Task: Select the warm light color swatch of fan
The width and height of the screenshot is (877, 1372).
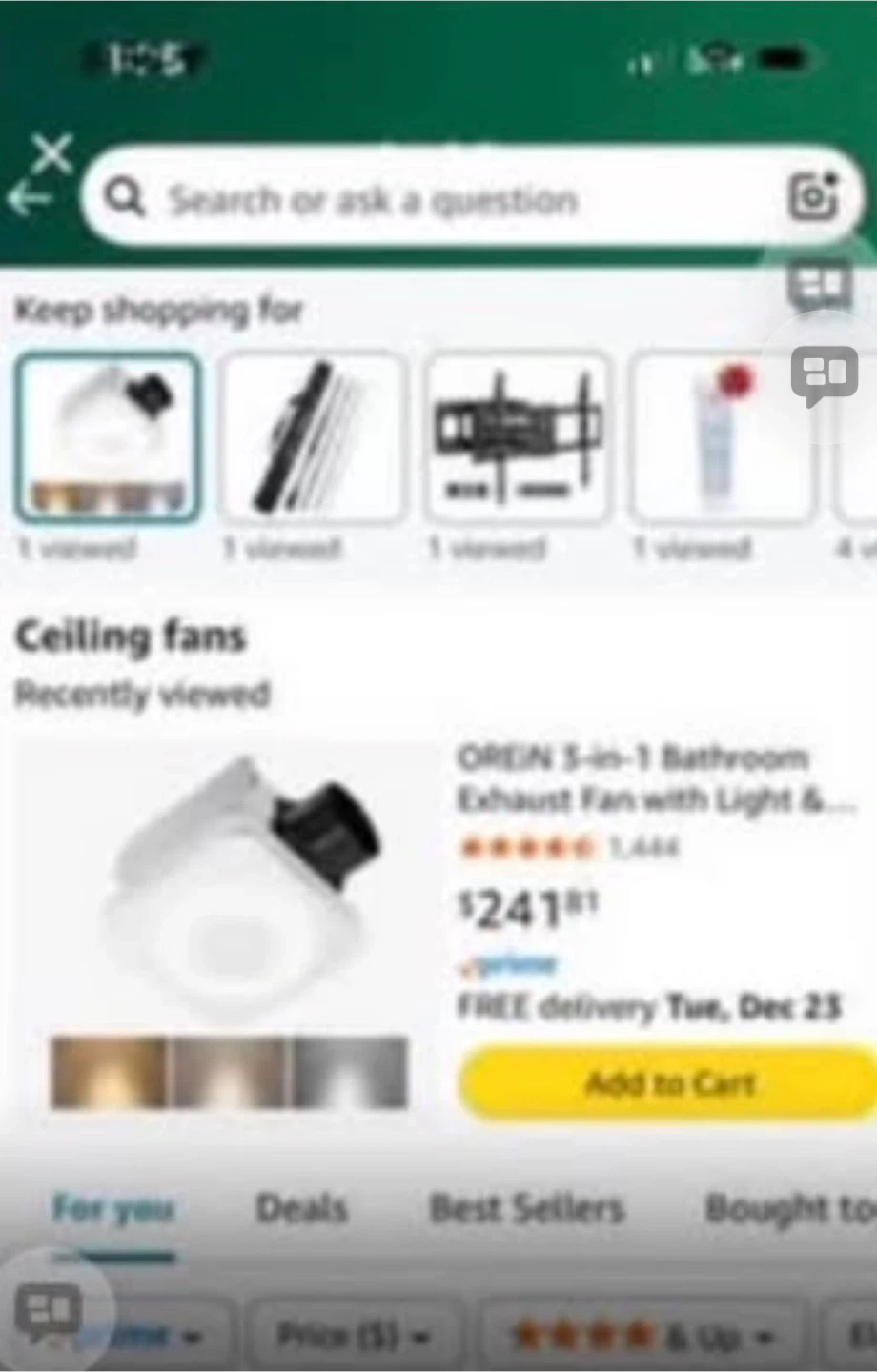Action: [108, 1074]
